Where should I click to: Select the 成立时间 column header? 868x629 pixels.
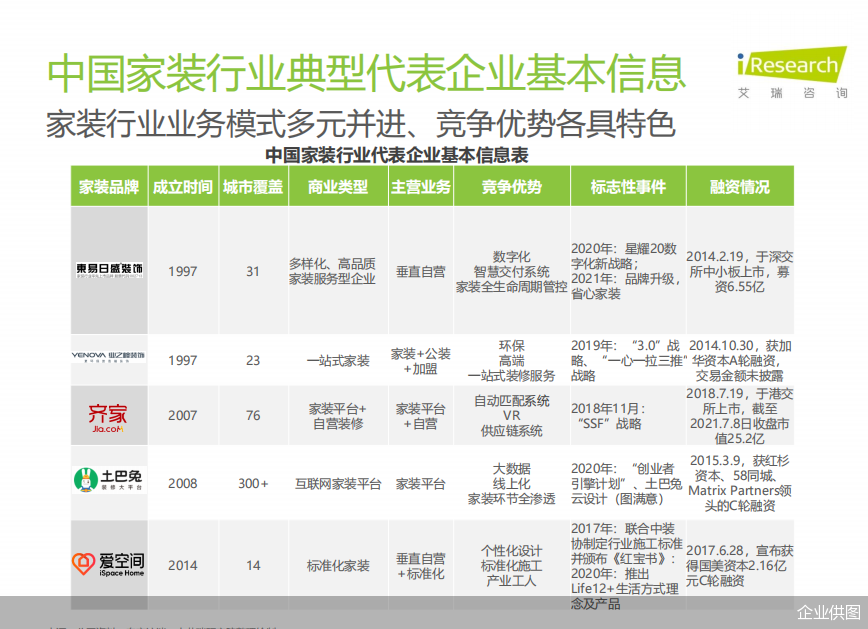(x=183, y=187)
